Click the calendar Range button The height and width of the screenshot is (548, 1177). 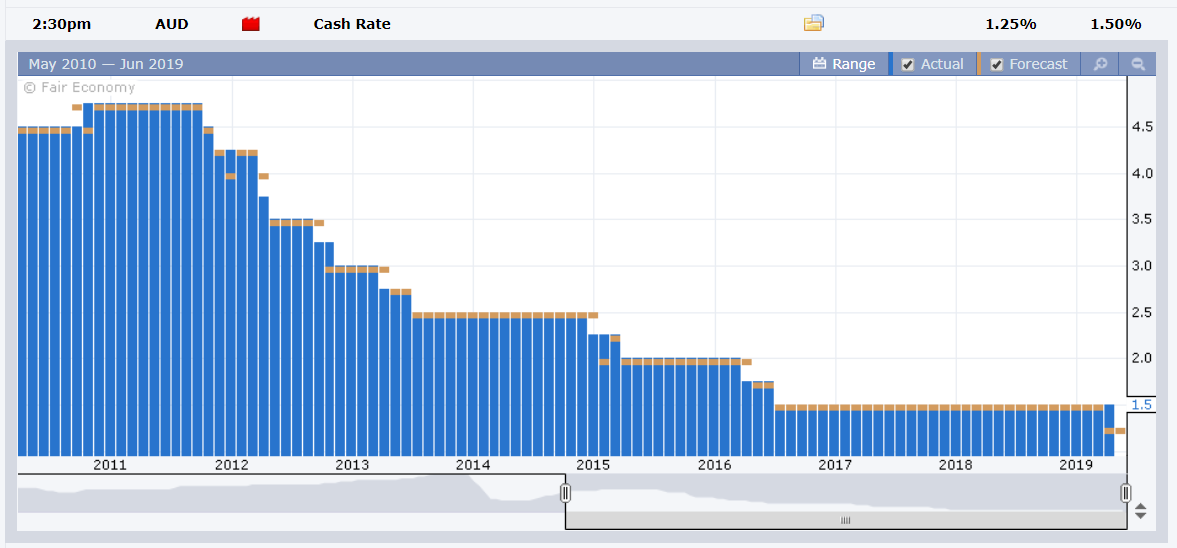coord(844,64)
